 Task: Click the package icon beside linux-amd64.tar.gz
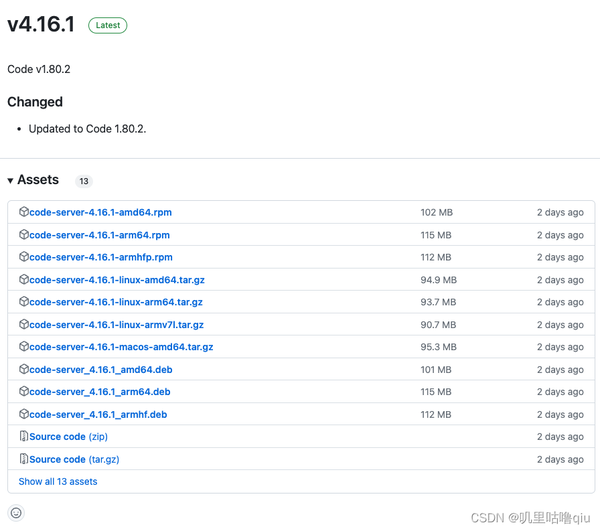24,279
